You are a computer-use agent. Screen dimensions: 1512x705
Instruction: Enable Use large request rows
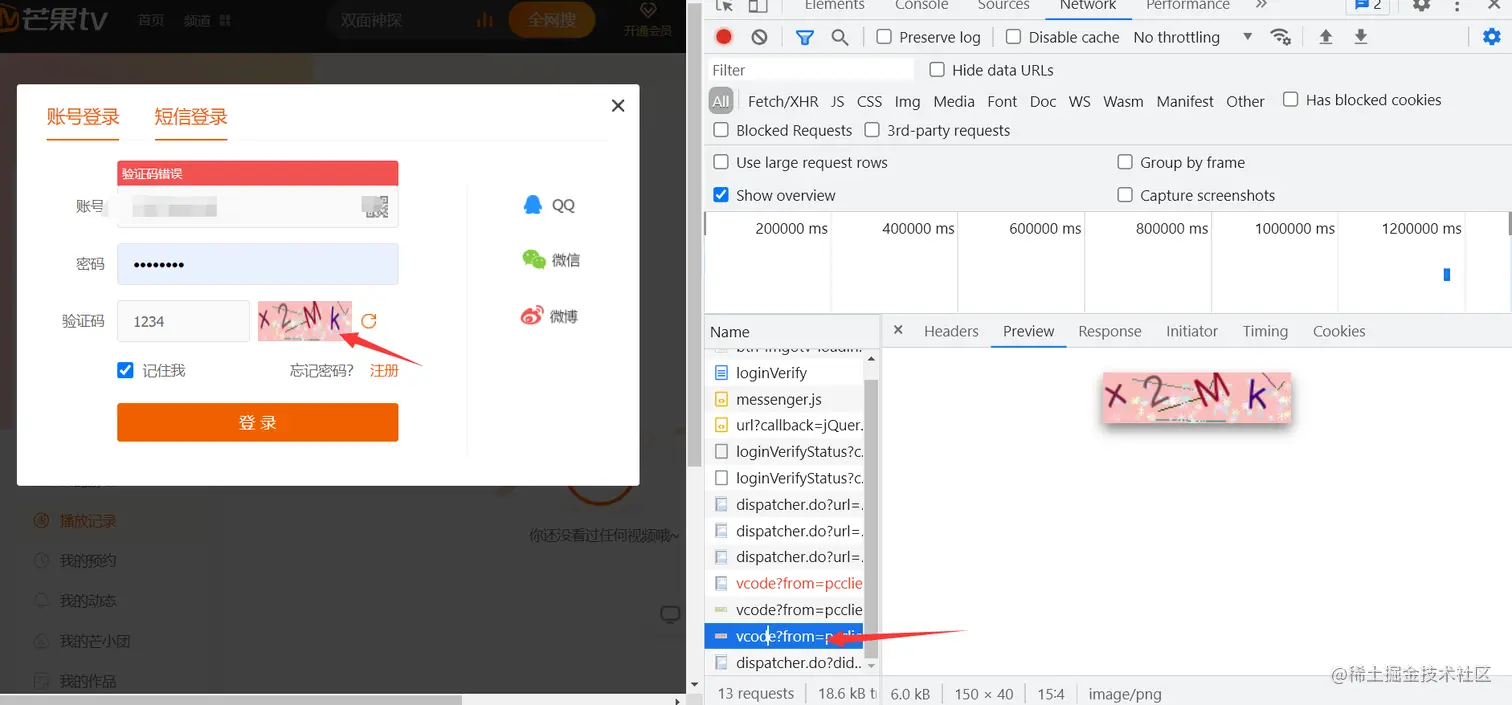click(x=721, y=162)
